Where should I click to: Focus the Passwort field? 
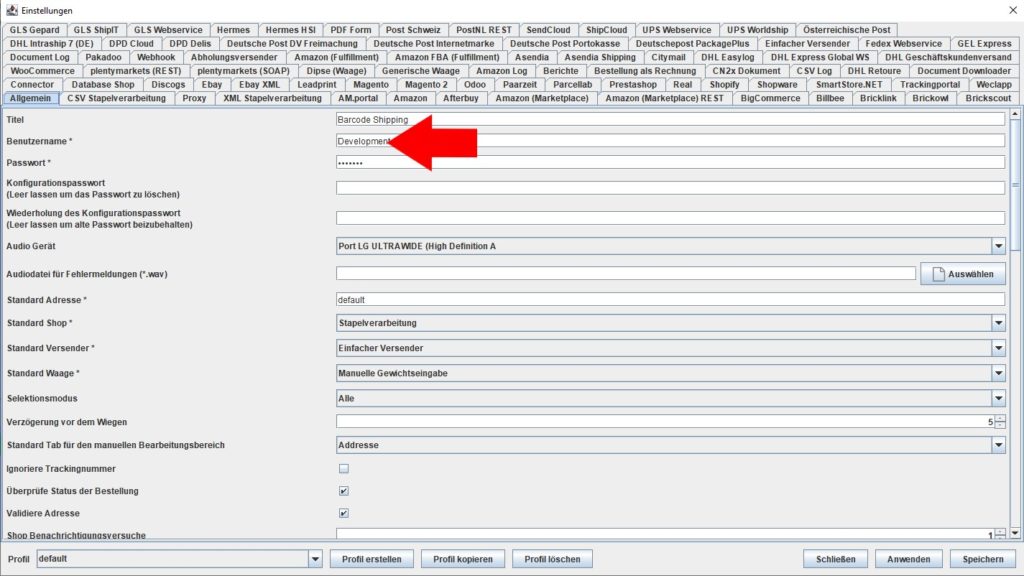670,163
